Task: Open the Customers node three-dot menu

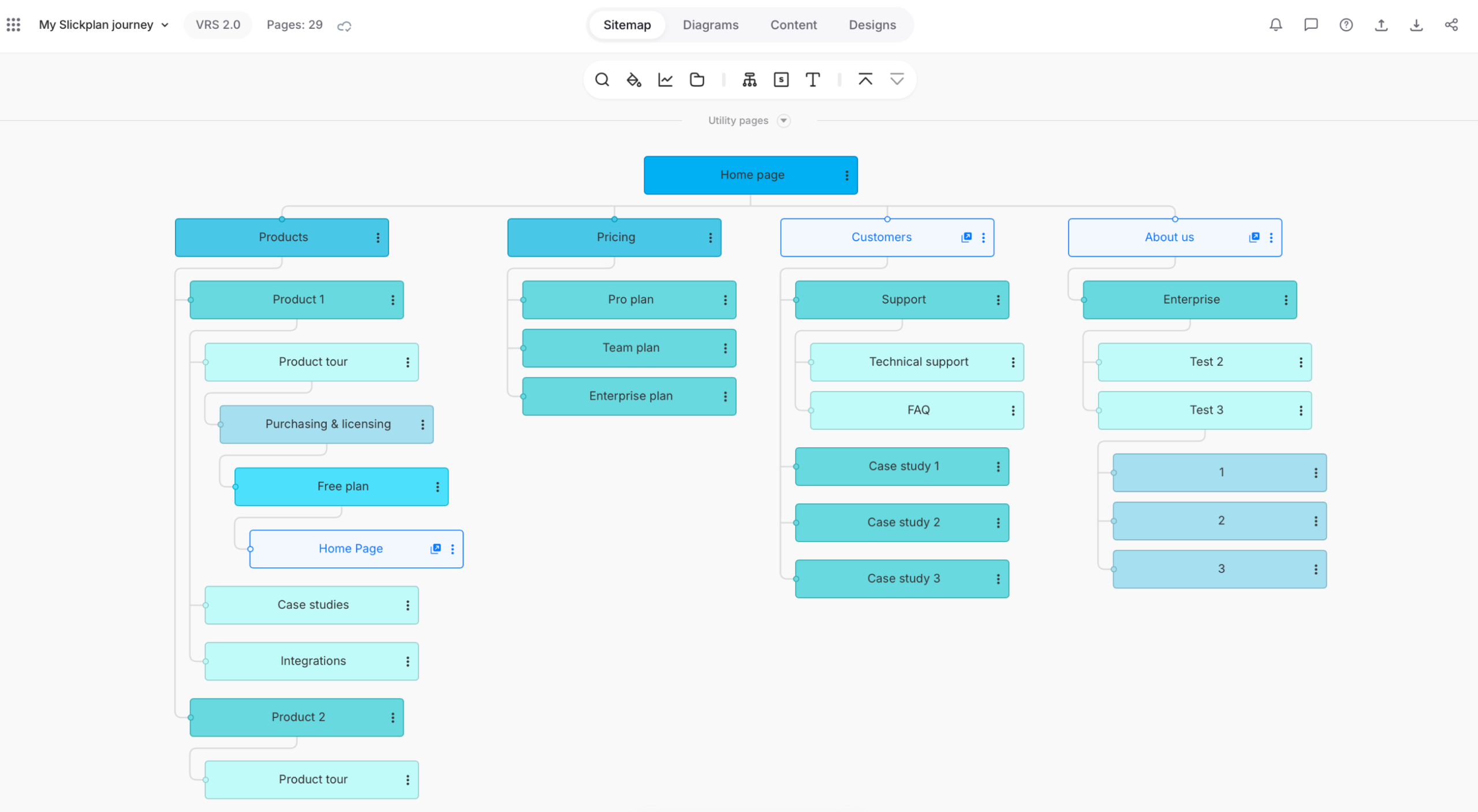Action: 983,238
